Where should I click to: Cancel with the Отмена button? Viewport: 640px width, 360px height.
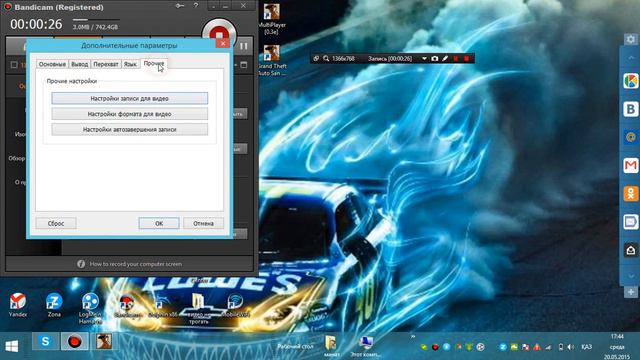tap(203, 223)
